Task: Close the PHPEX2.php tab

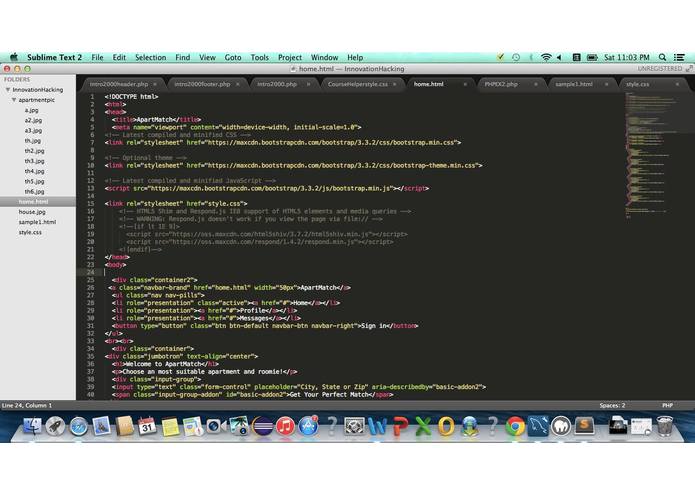Action: point(535,84)
